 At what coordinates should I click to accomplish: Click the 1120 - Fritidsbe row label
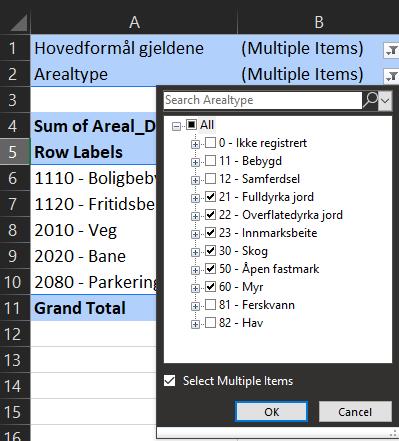[93, 204]
